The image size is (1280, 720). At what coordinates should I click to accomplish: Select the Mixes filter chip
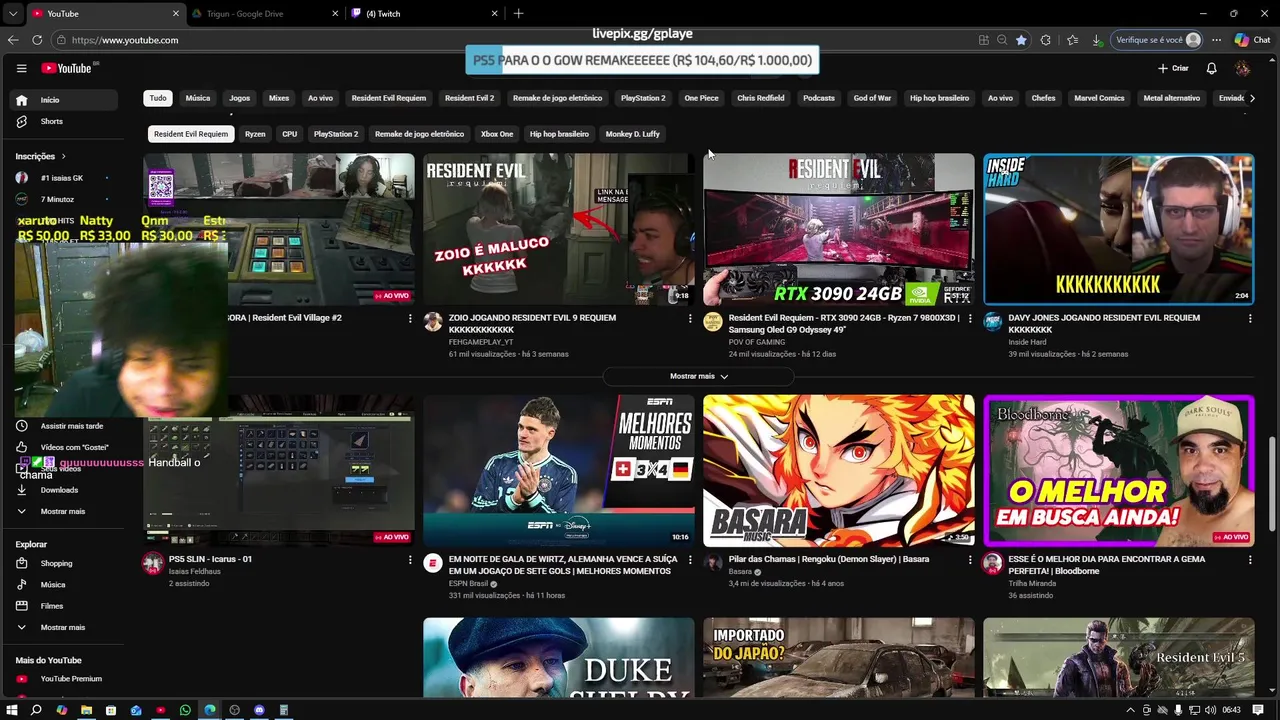click(x=279, y=98)
